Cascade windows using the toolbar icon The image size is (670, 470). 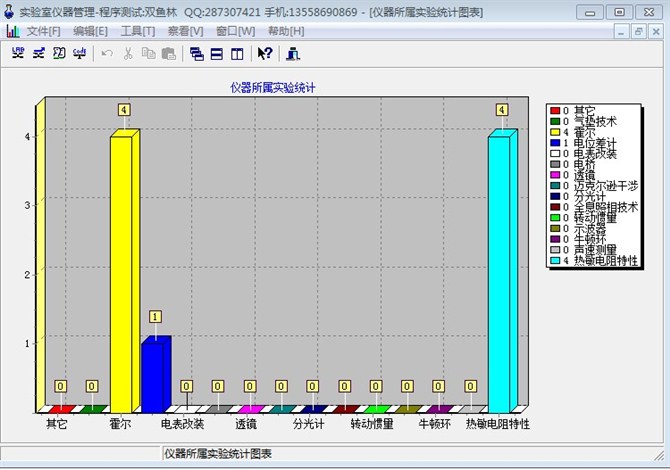(197, 54)
